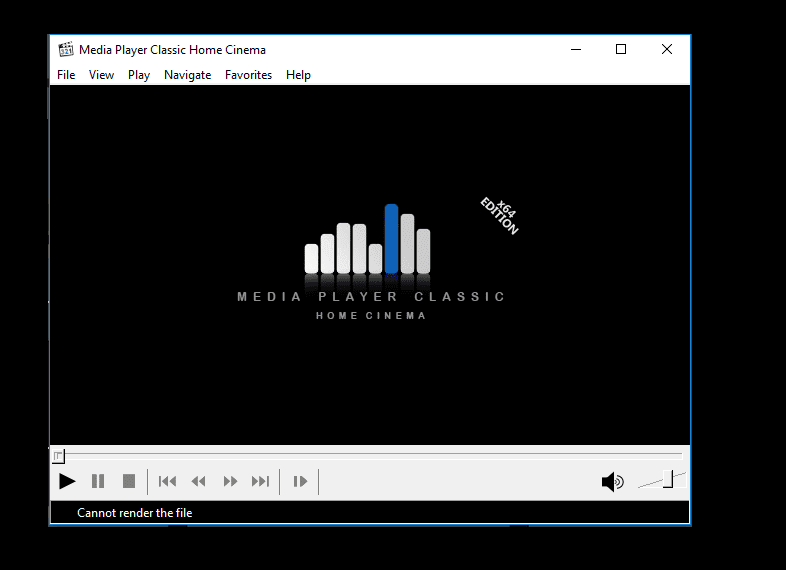Skip to previous track icon
The width and height of the screenshot is (786, 570).
pyautogui.click(x=167, y=481)
